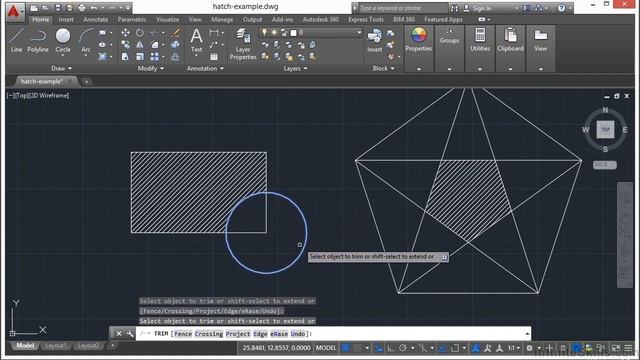Click the Copy tool icon
Screen dimensions: 640x360
coord(125,44)
